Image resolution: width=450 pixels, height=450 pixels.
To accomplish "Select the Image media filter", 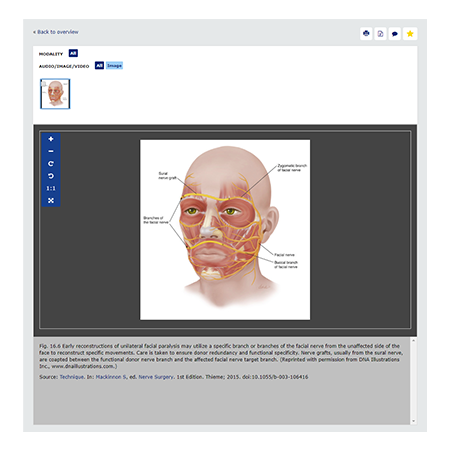I will 114,66.
